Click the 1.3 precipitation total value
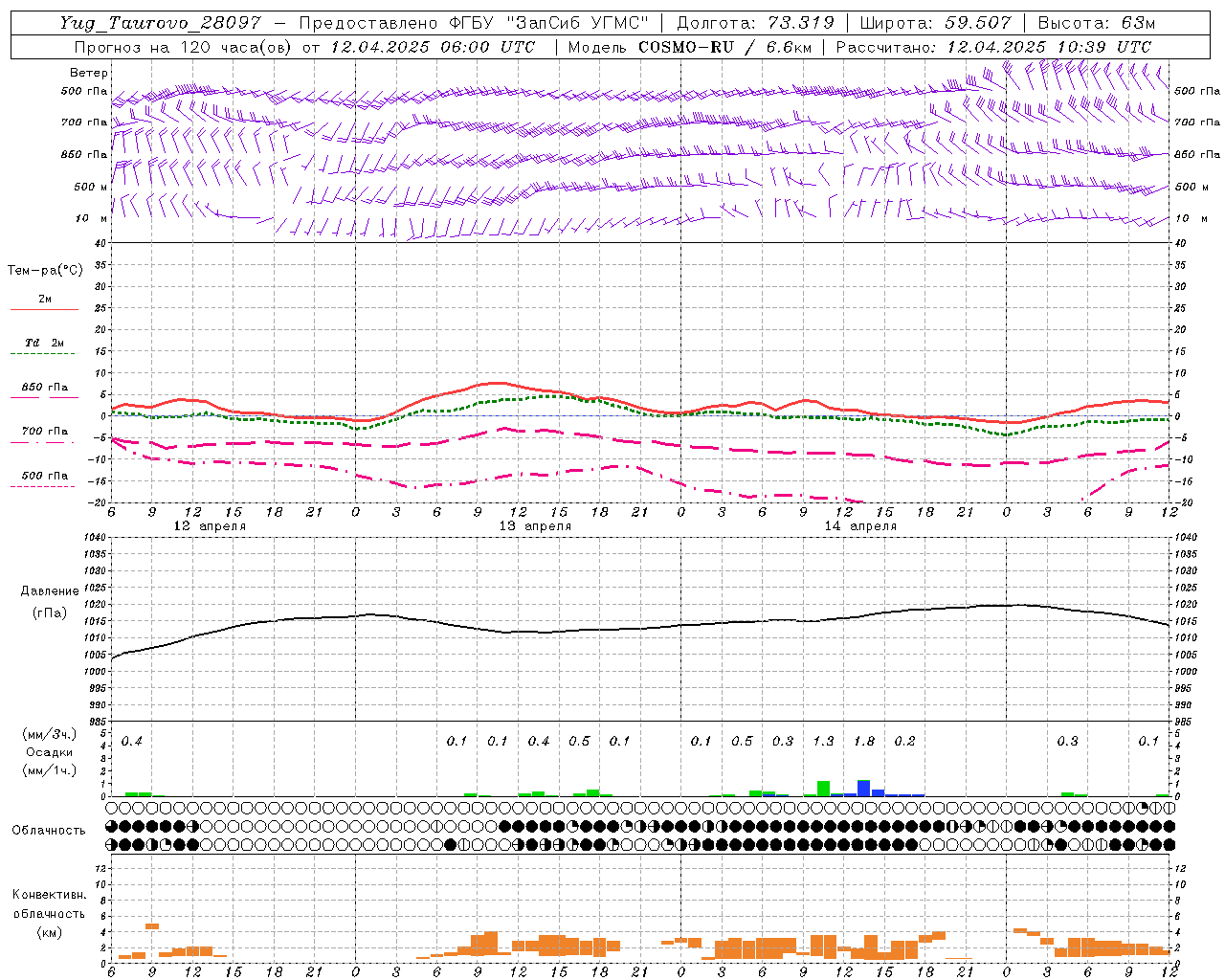 tap(823, 742)
